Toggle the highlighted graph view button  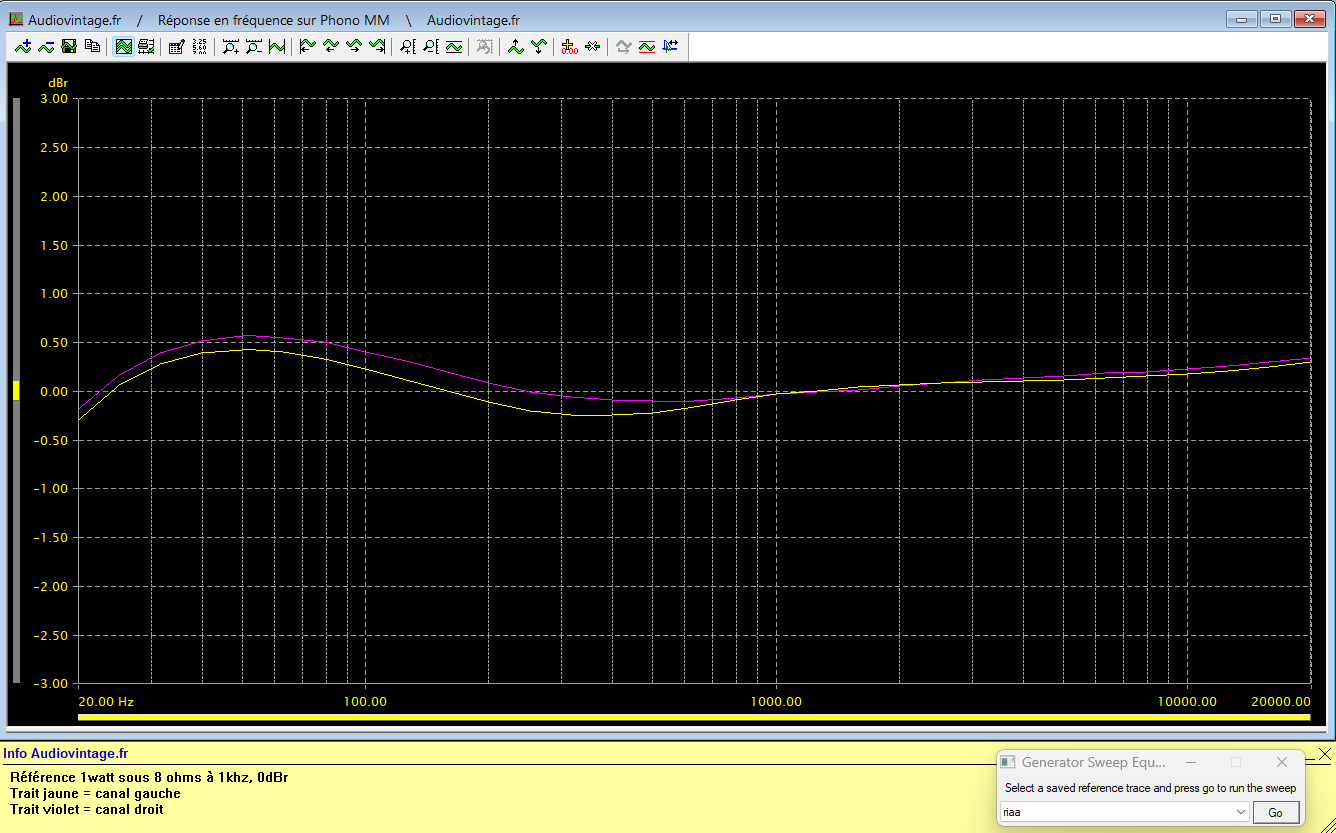tap(124, 46)
